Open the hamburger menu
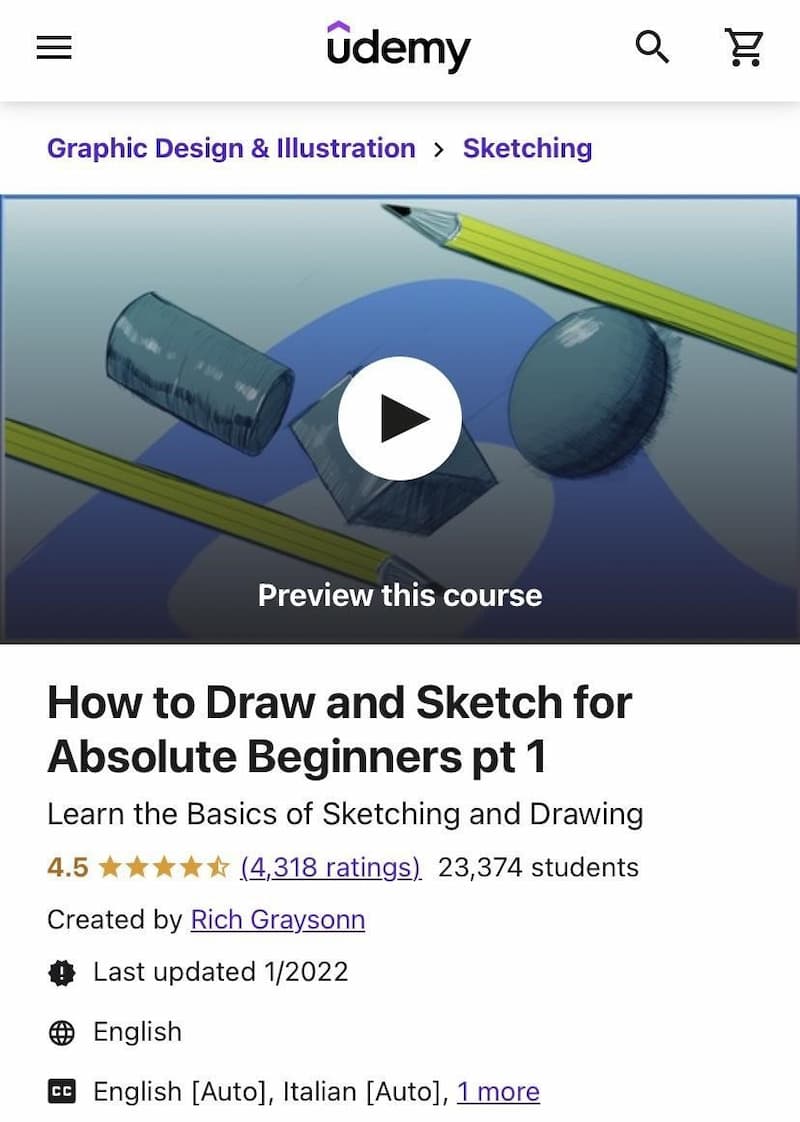 [54, 48]
